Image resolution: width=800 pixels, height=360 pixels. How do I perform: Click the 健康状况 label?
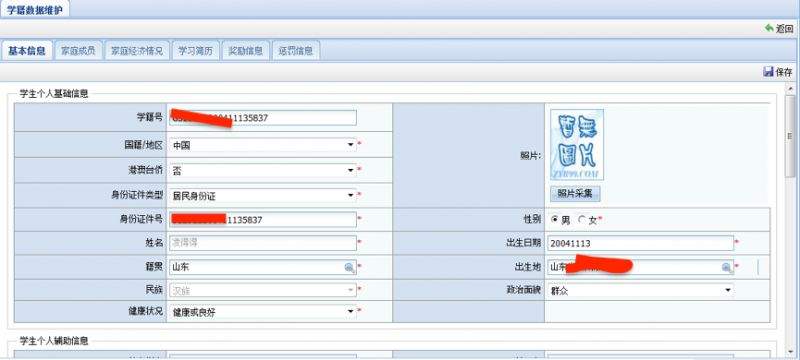[x=145, y=311]
